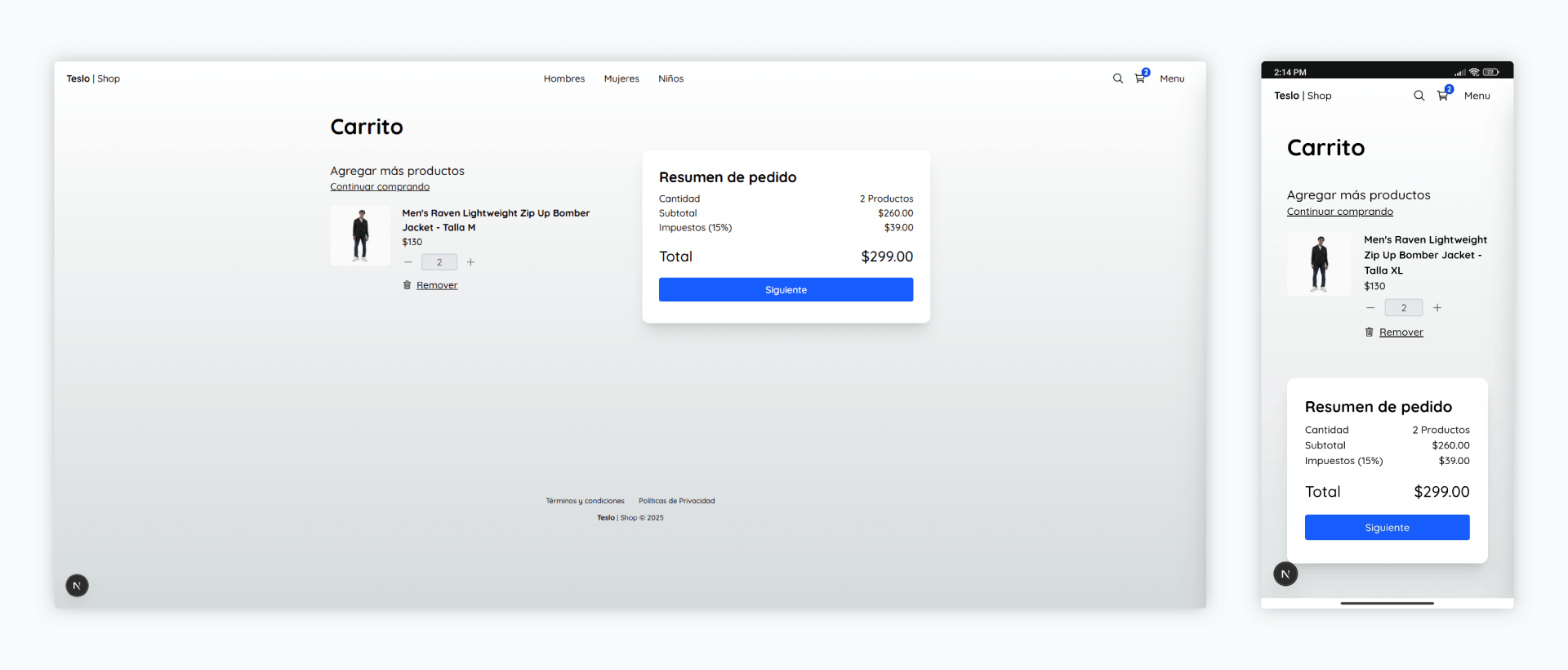
Task: Decrease quantity for Talla XL jacket
Action: 1370,308
